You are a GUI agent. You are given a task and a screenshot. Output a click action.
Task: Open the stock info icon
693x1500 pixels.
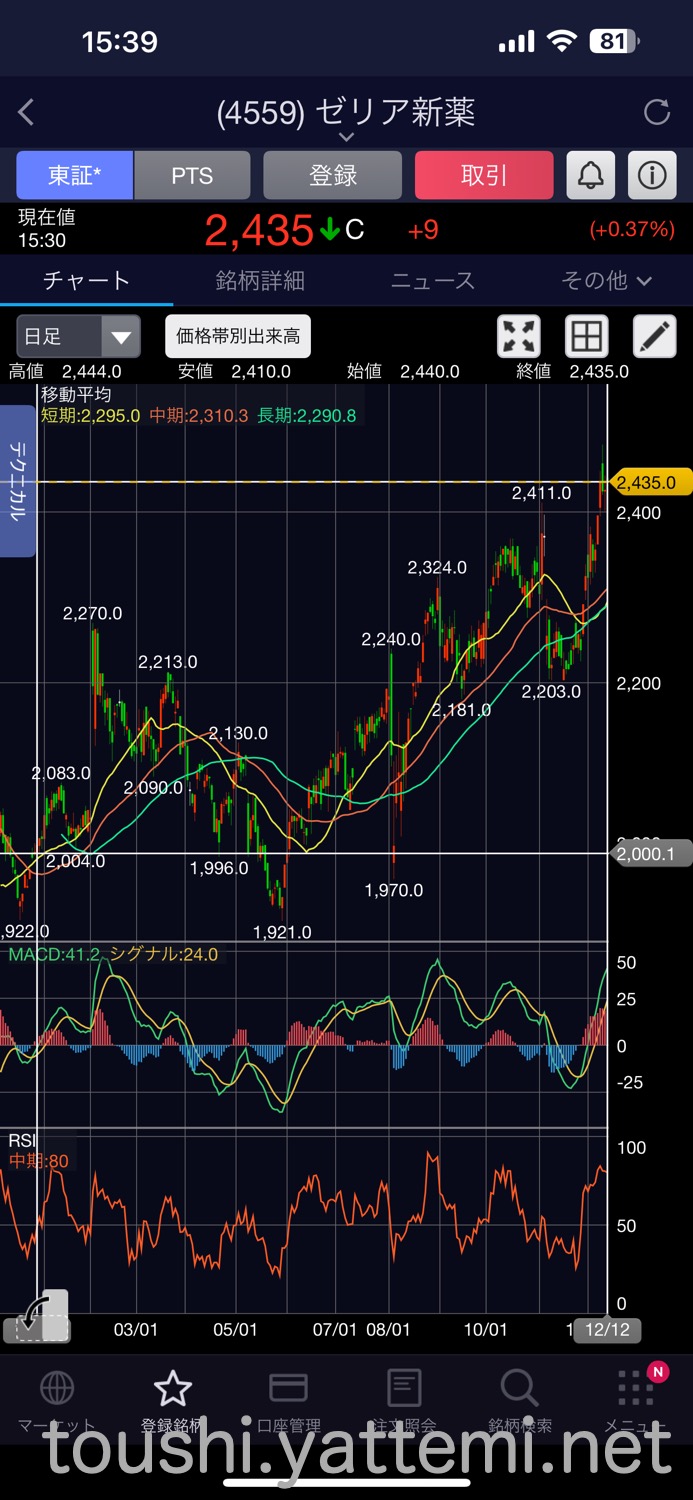[652, 176]
